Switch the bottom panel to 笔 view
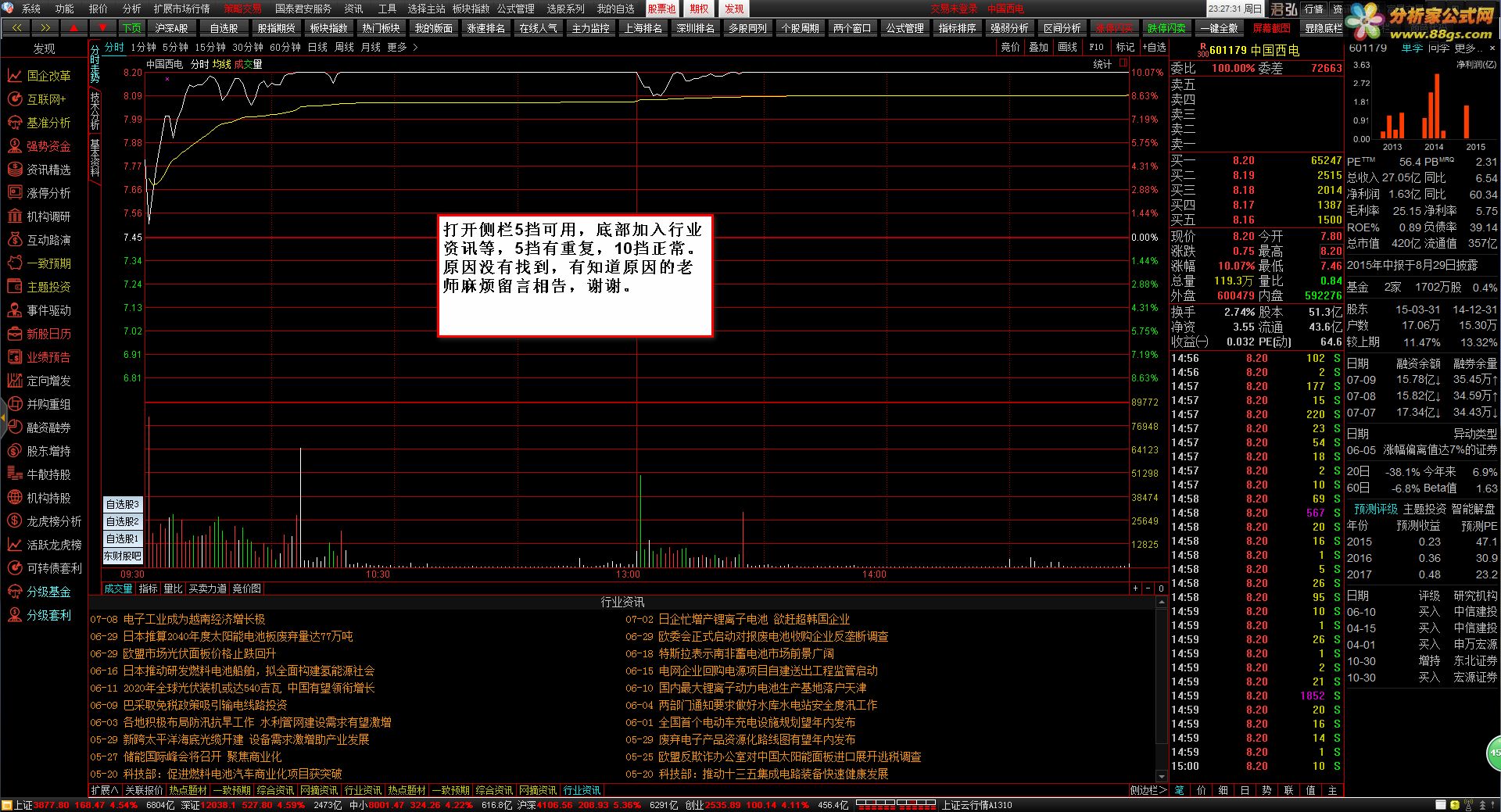The width and height of the screenshot is (1501, 812). pyautogui.click(x=1180, y=790)
